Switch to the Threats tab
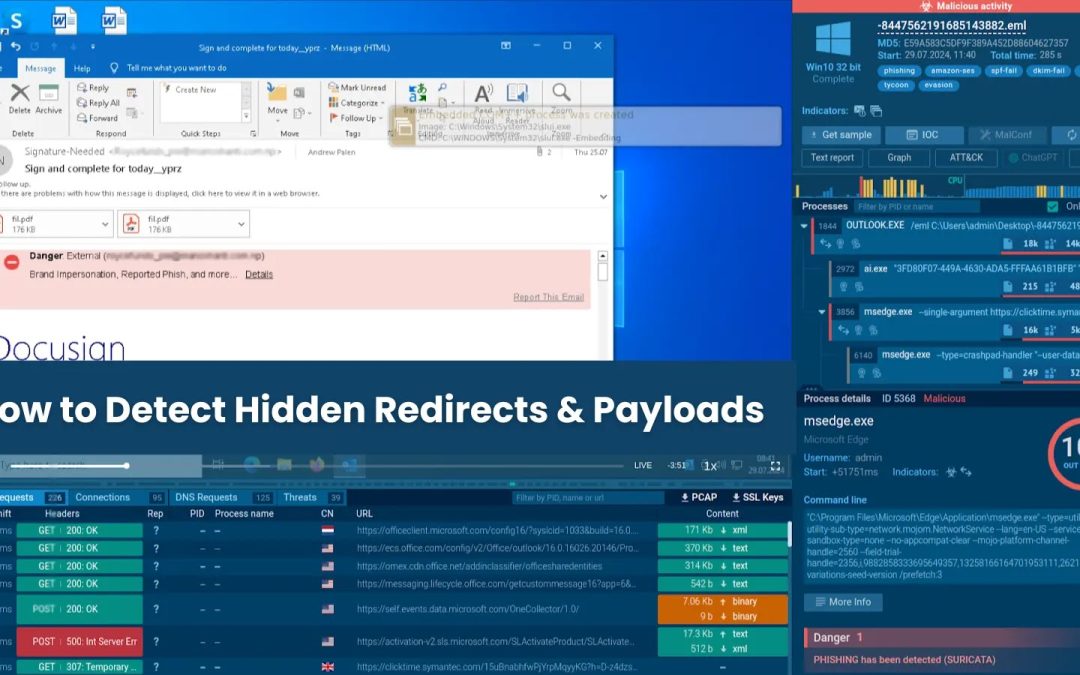This screenshot has width=1080, height=675. [x=300, y=497]
